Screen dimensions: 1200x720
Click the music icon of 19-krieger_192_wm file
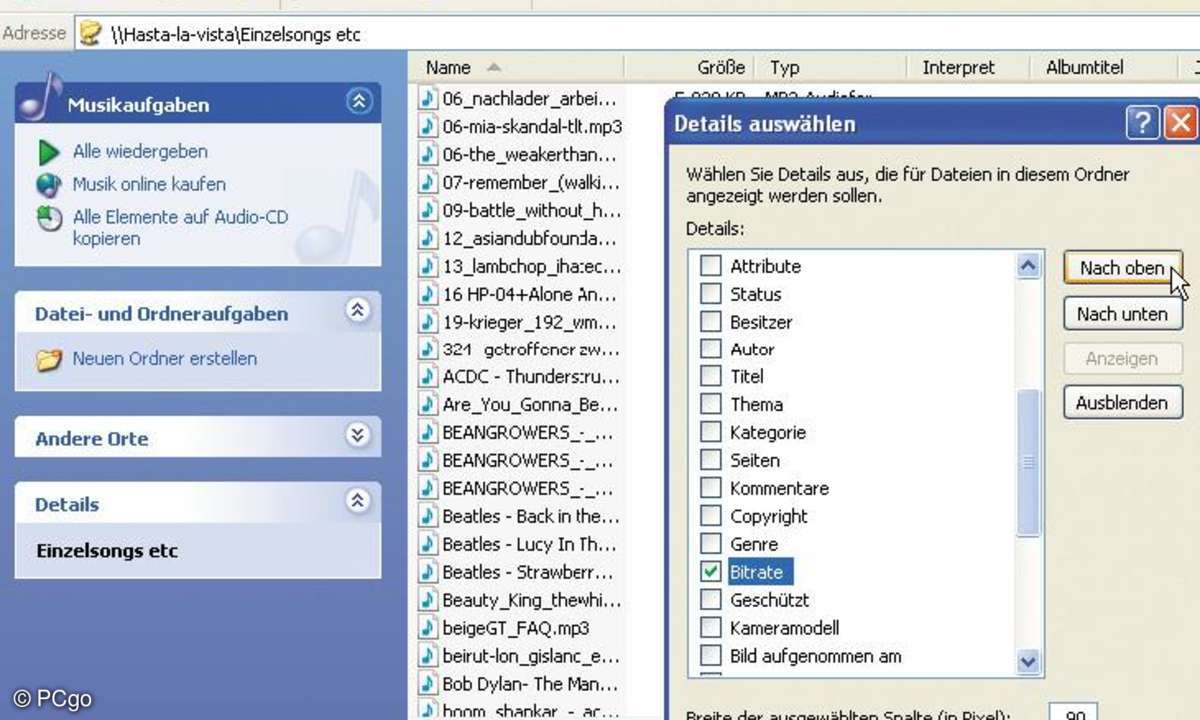tap(428, 322)
